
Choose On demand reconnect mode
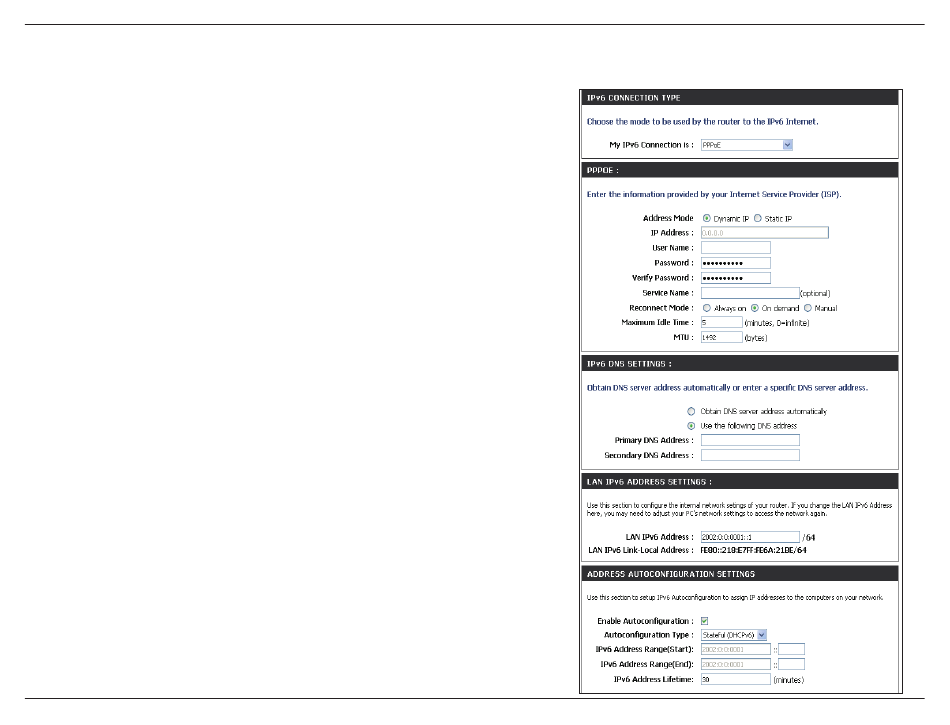(754, 308)
